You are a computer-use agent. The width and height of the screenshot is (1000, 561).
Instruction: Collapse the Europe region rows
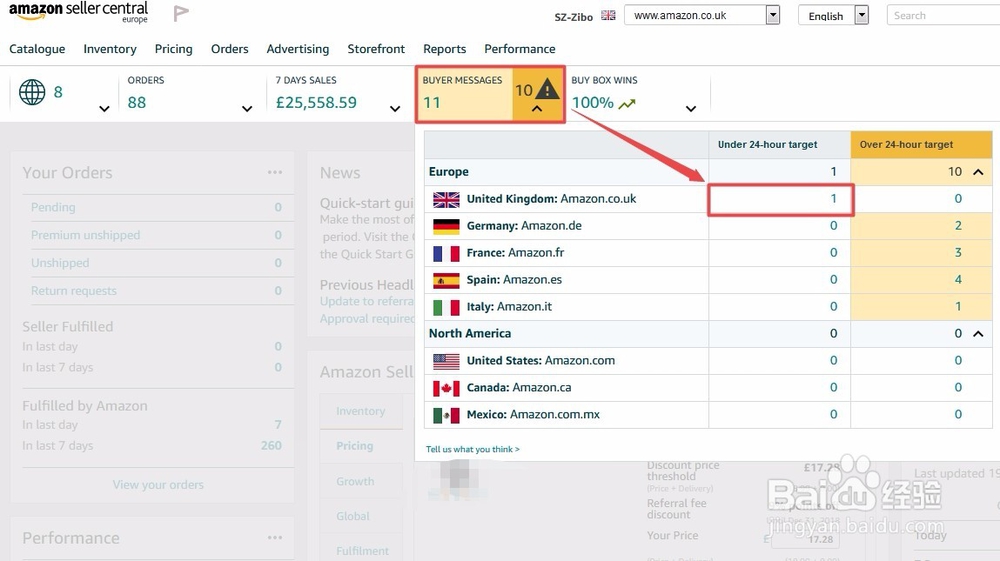tap(978, 172)
